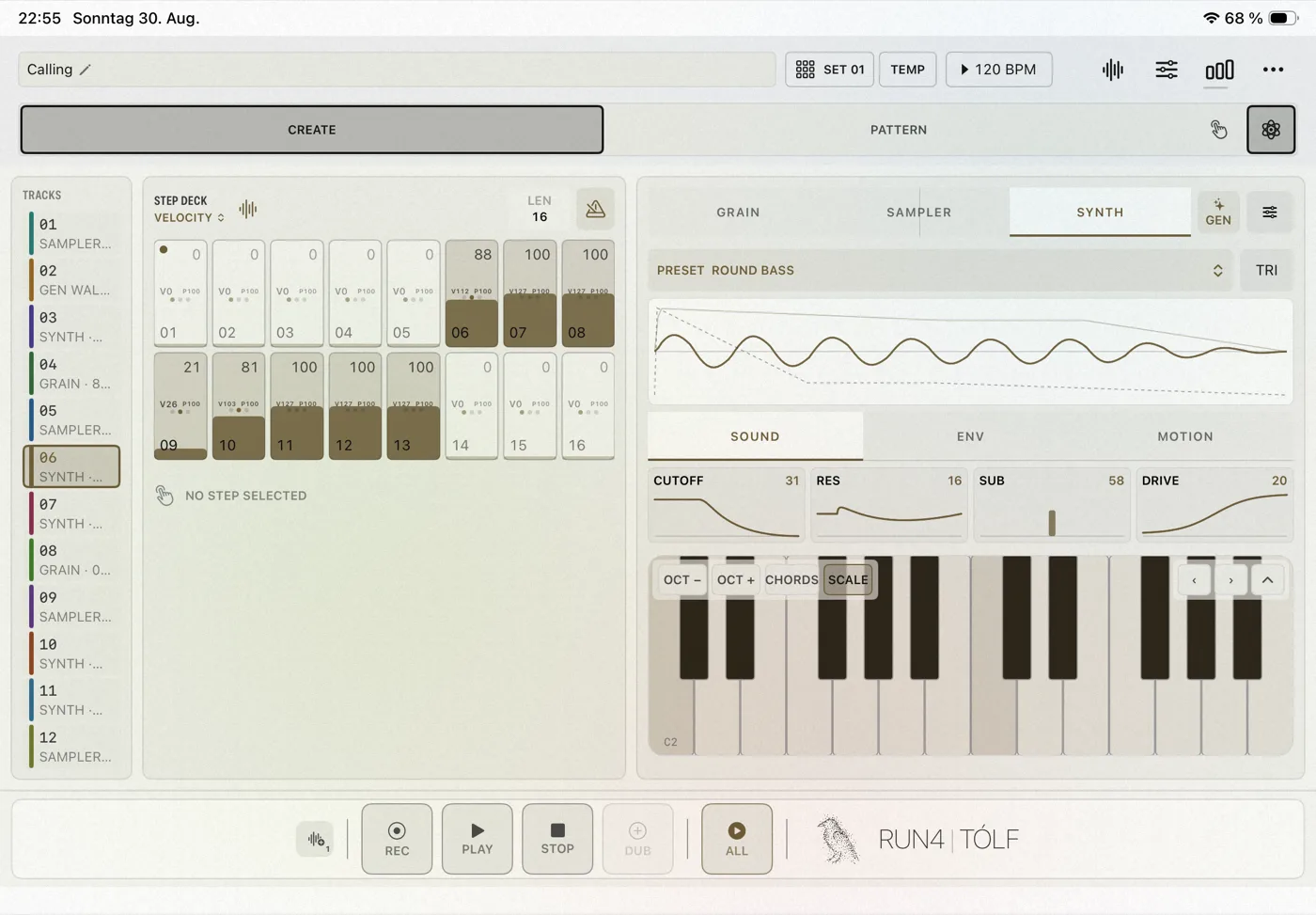Screen dimensions: 1316x915
Task: Toggle step 07 in the step deck
Action: (x=530, y=293)
